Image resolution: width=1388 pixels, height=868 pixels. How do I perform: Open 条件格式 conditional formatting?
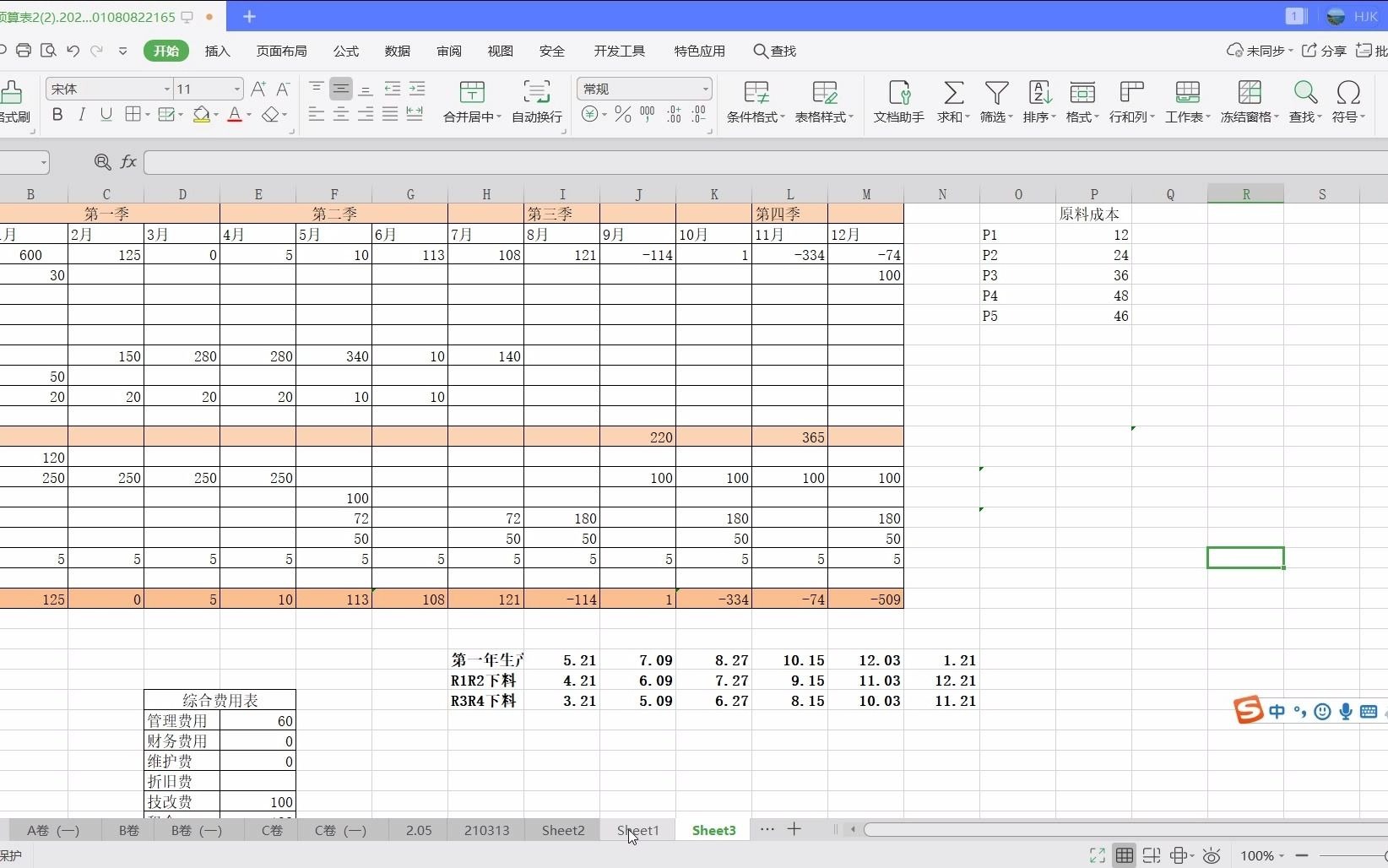756,101
